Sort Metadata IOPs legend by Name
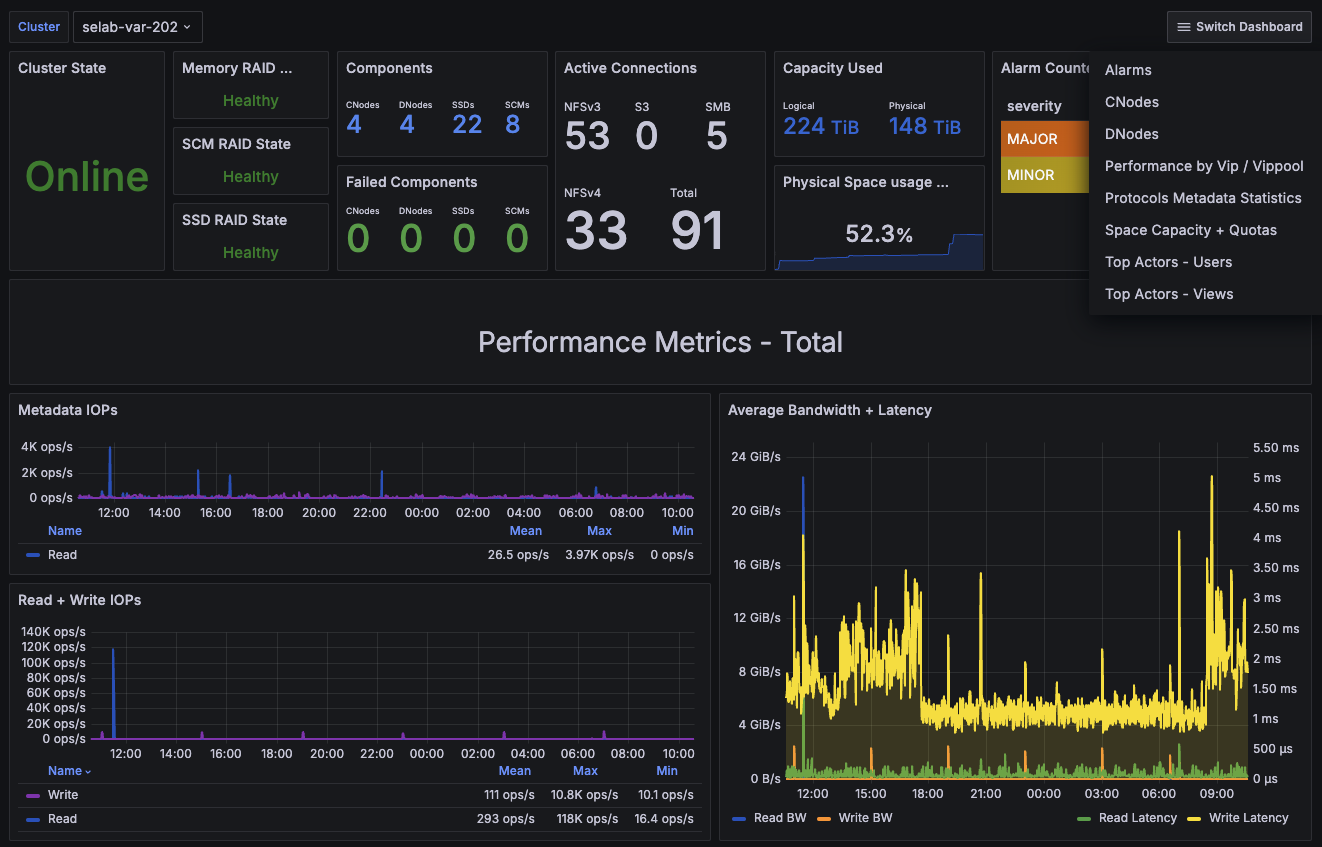 65,531
